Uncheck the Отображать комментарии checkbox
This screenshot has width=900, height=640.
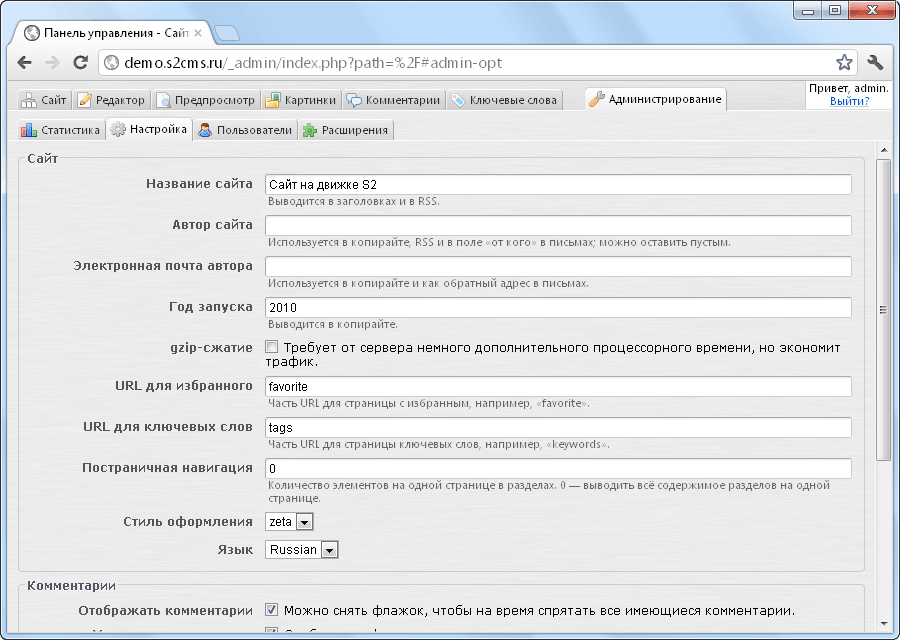[272, 609]
